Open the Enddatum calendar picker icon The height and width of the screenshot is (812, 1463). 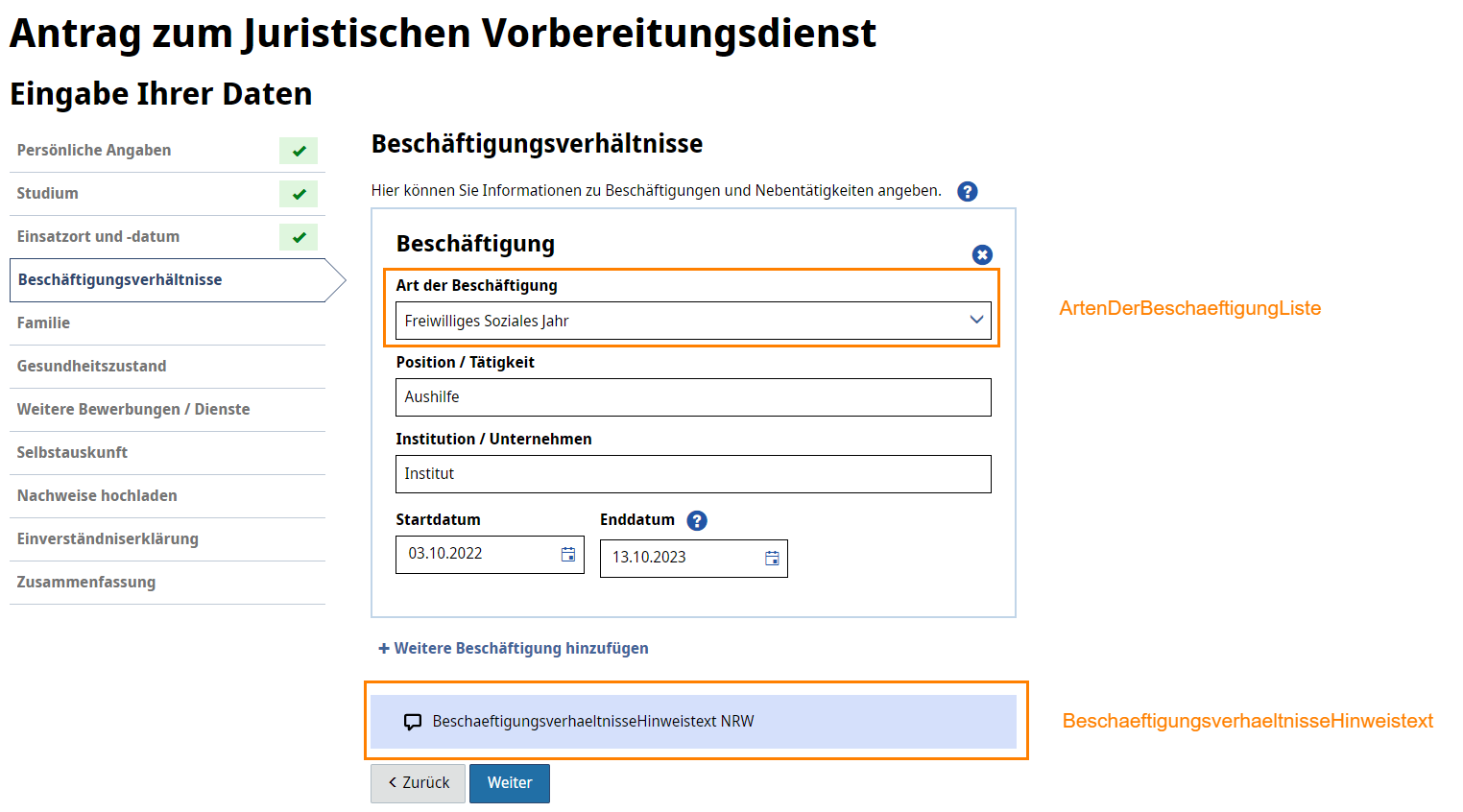point(772,558)
